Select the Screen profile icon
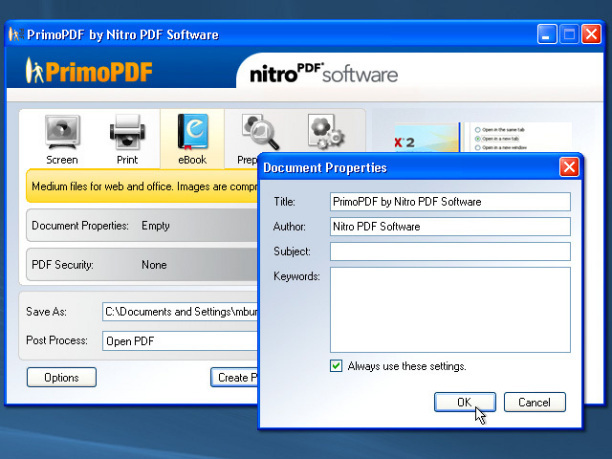The height and width of the screenshot is (459, 612). [62, 132]
